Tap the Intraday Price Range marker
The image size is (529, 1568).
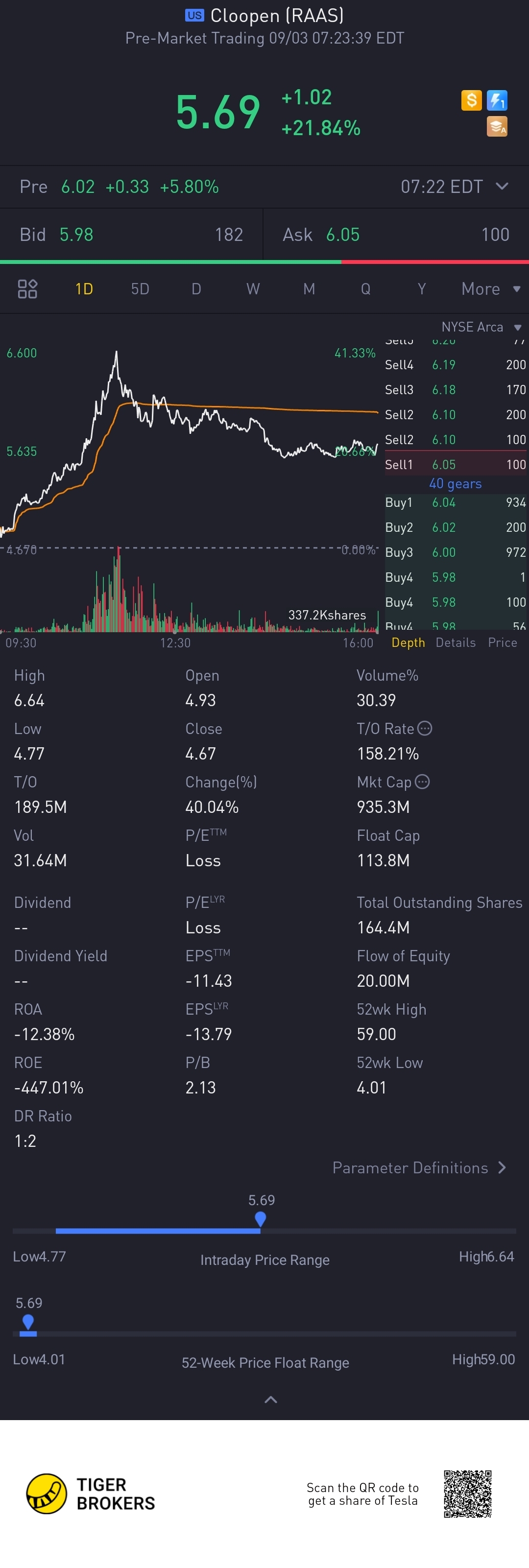pyautogui.click(x=261, y=1219)
